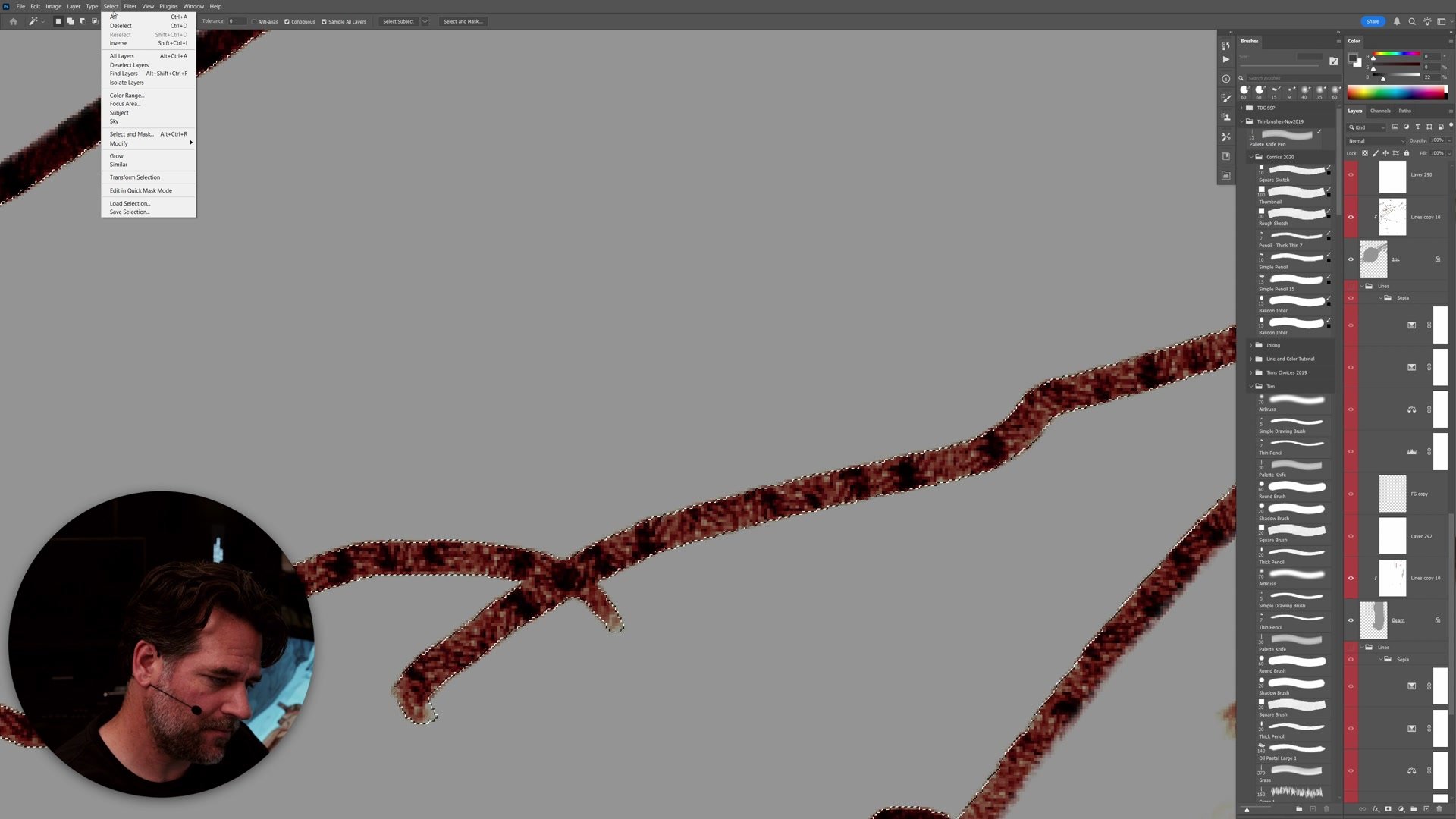Switch to the Channels tab

(1381, 111)
